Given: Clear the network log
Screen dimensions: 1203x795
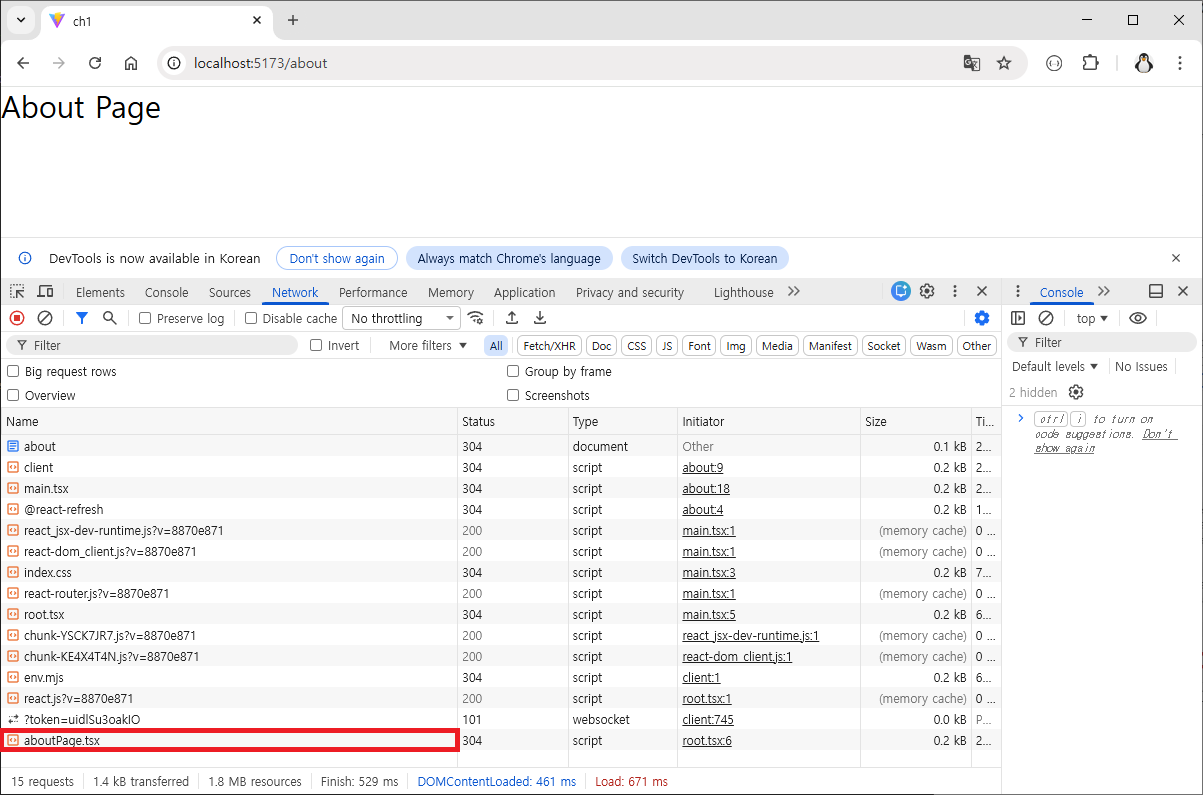Looking at the screenshot, I should coord(45,318).
